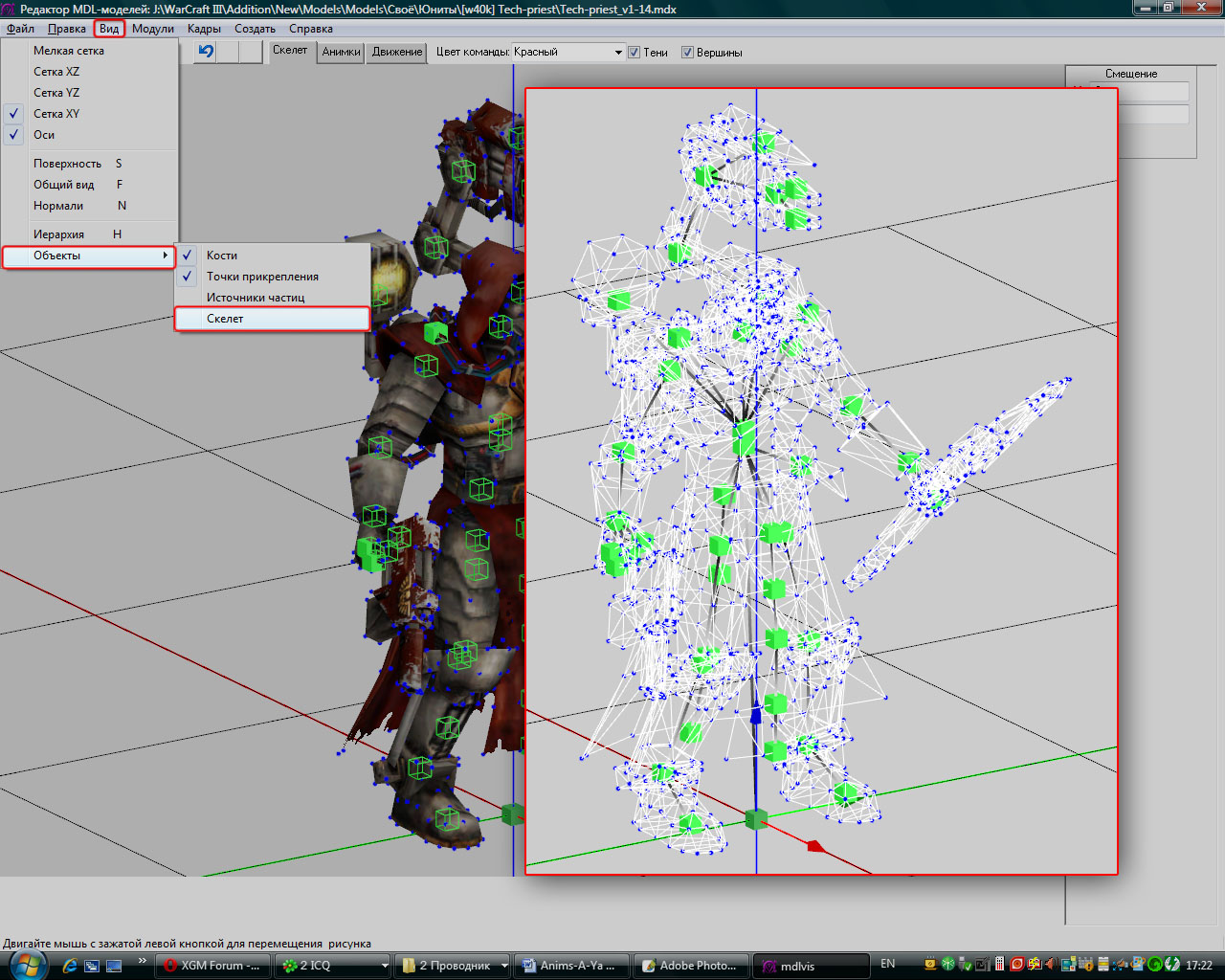The image size is (1225, 980).
Task: Switch to the Анимки tab
Action: click(x=341, y=52)
